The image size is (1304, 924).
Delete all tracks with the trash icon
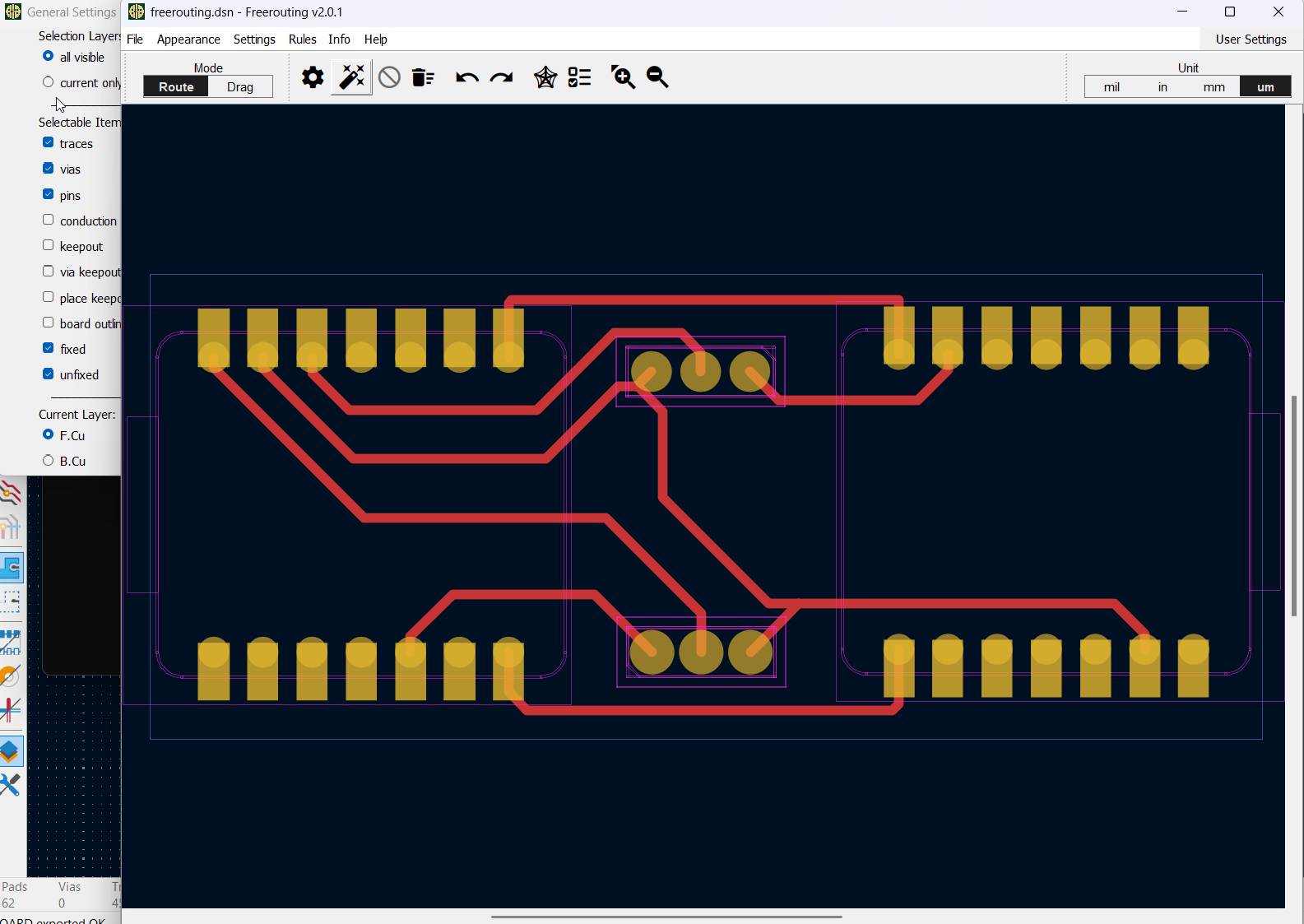(423, 77)
